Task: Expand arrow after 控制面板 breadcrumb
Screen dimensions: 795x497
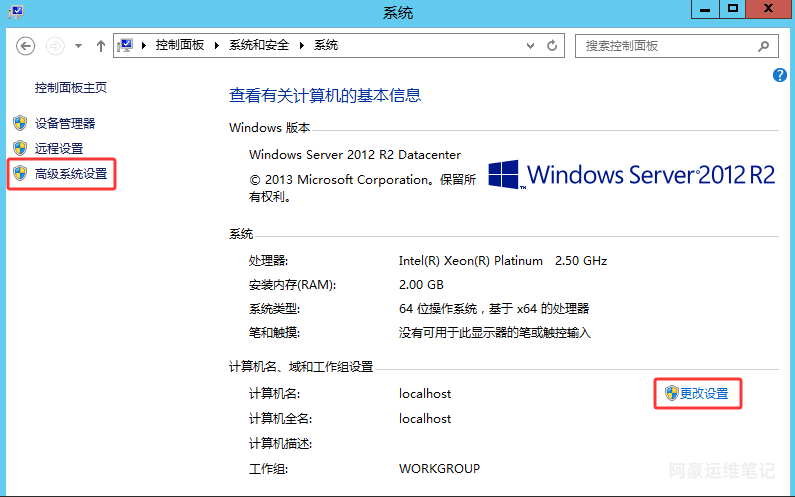Action: [216, 46]
